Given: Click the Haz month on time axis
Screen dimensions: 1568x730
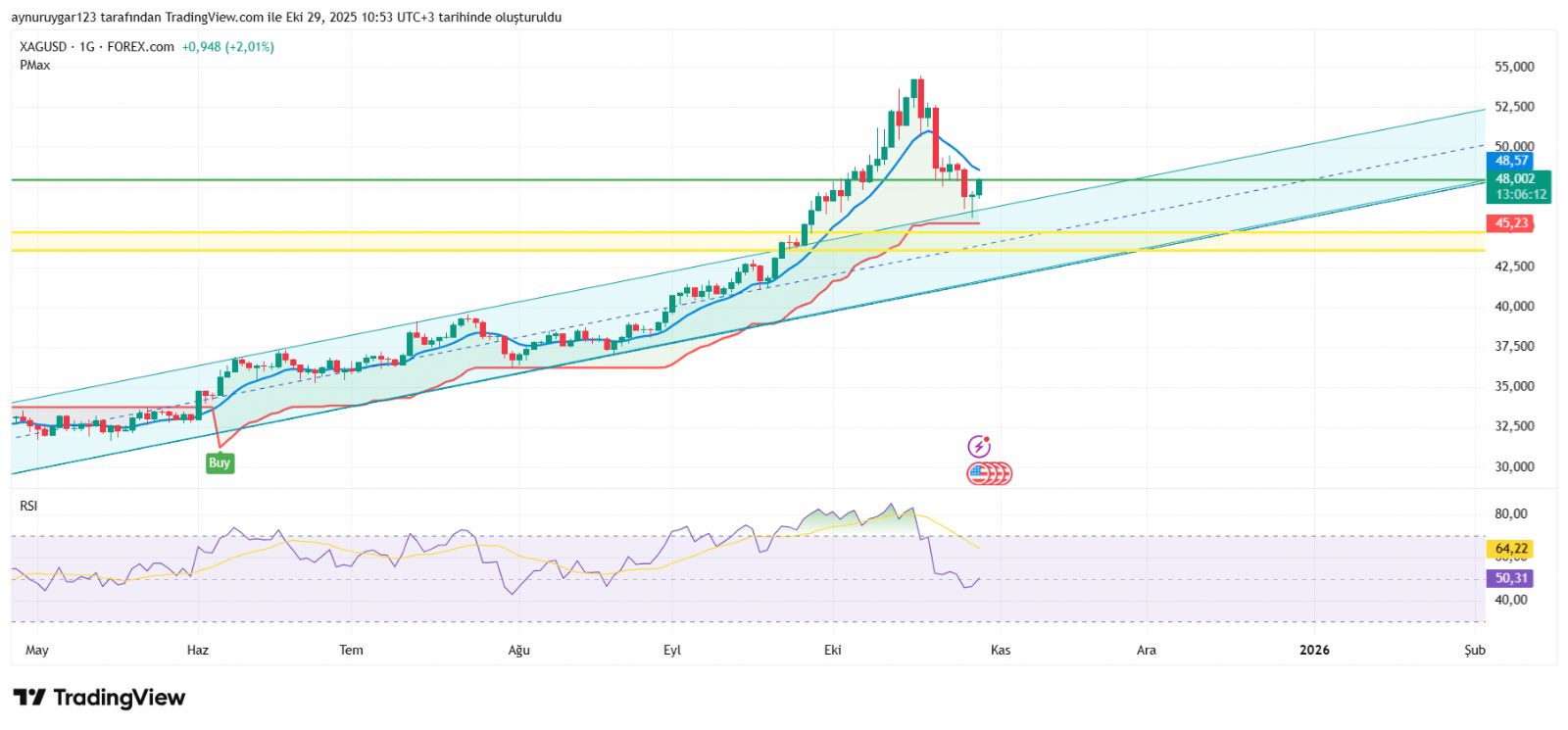Looking at the screenshot, I should pyautogui.click(x=197, y=650).
